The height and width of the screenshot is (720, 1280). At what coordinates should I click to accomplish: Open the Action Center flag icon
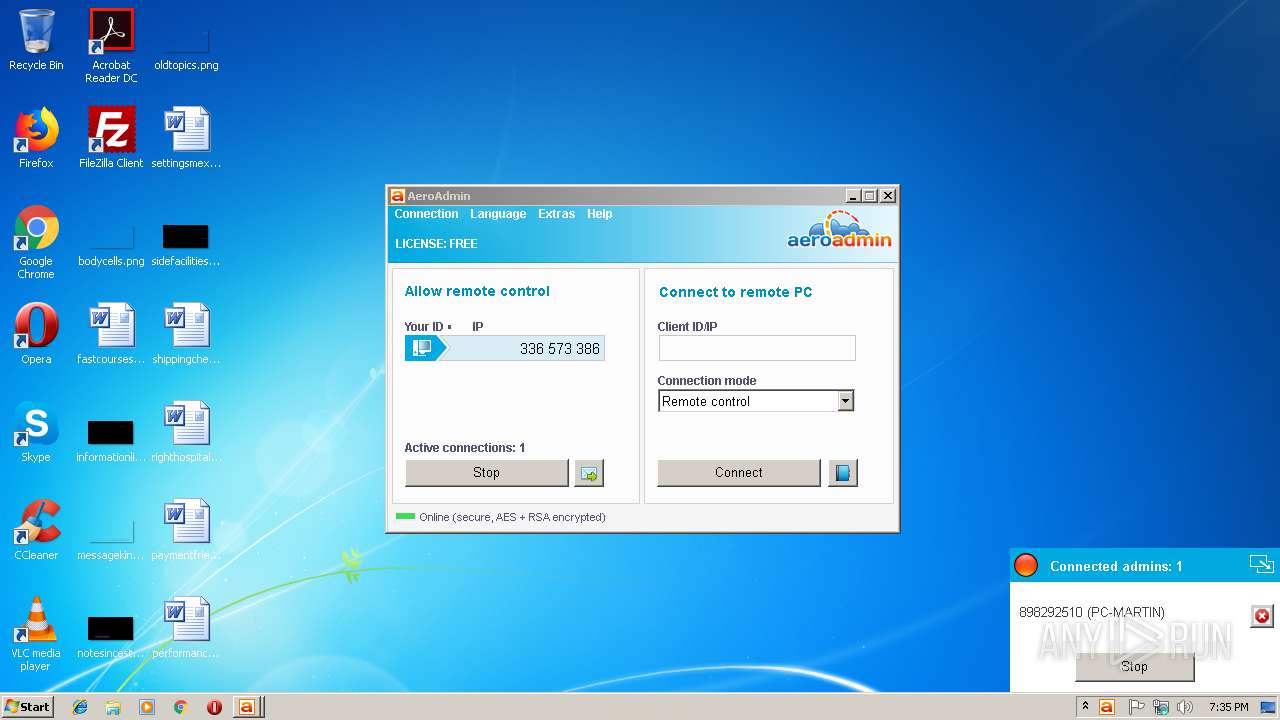(x=1136, y=707)
